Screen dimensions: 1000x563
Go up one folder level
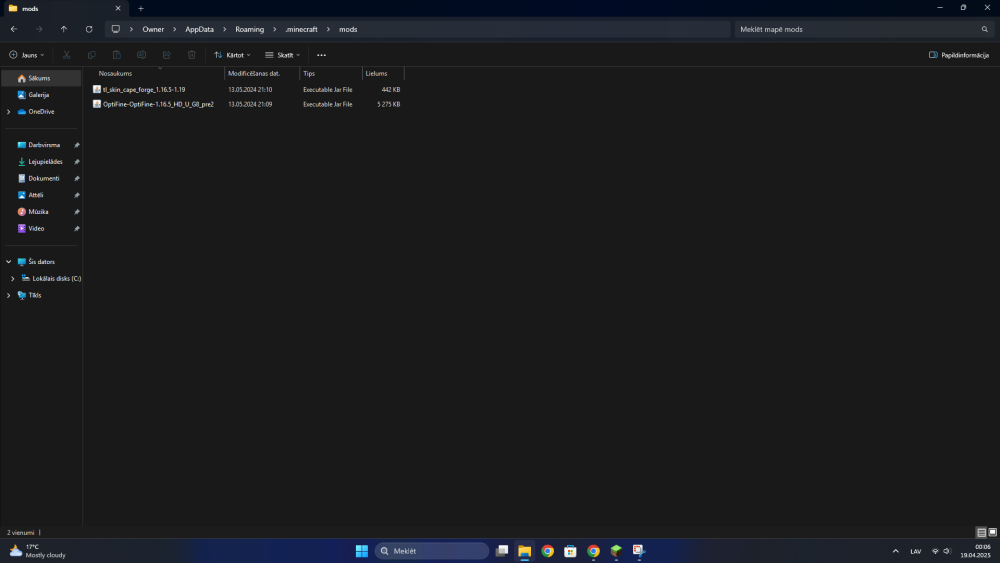click(x=64, y=29)
